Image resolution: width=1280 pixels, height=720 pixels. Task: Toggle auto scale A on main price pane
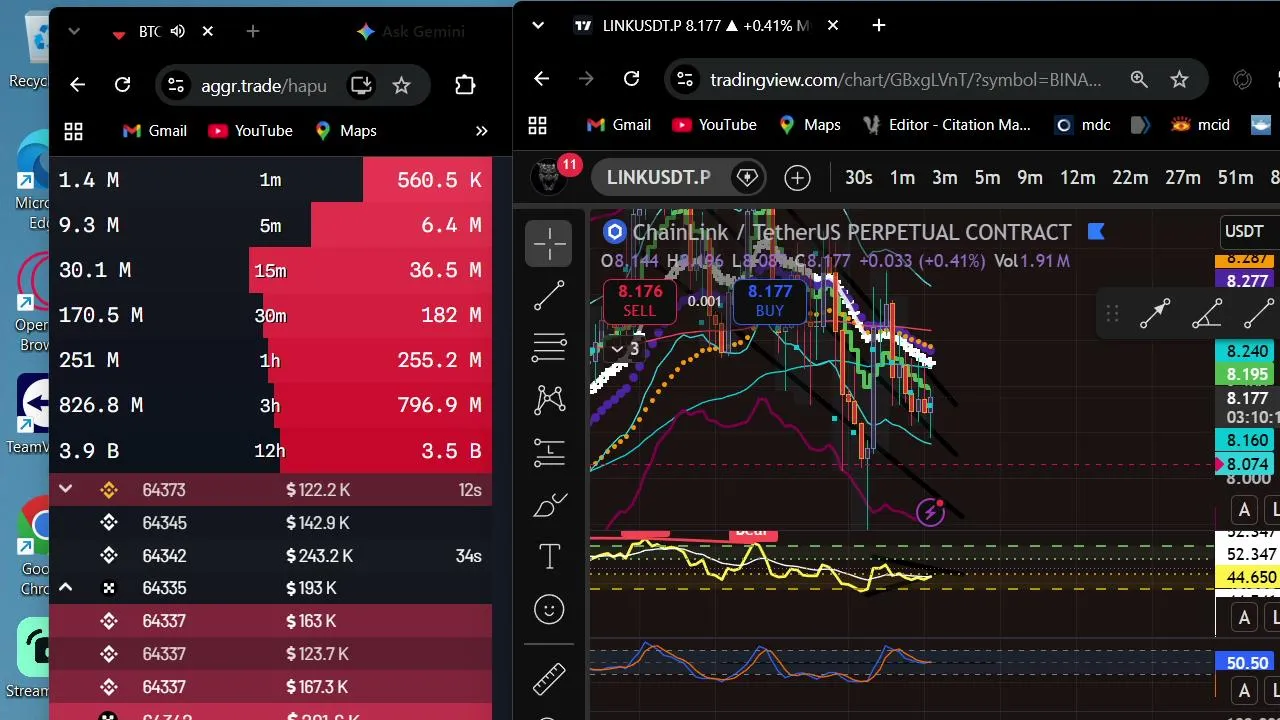tap(1244, 510)
